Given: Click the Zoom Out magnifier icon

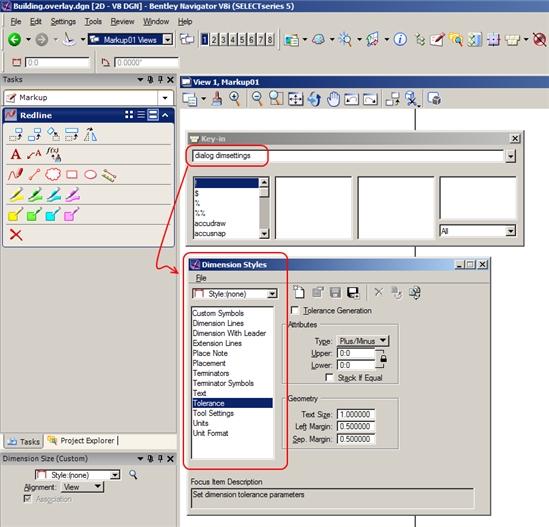Looking at the screenshot, I should coord(257,99).
